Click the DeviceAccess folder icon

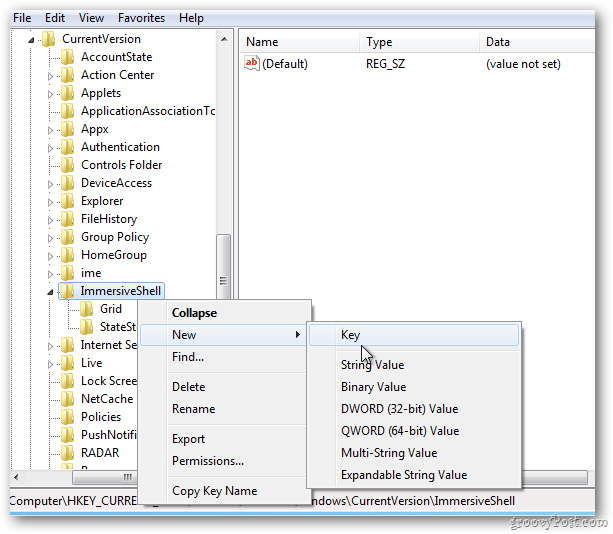point(68,183)
